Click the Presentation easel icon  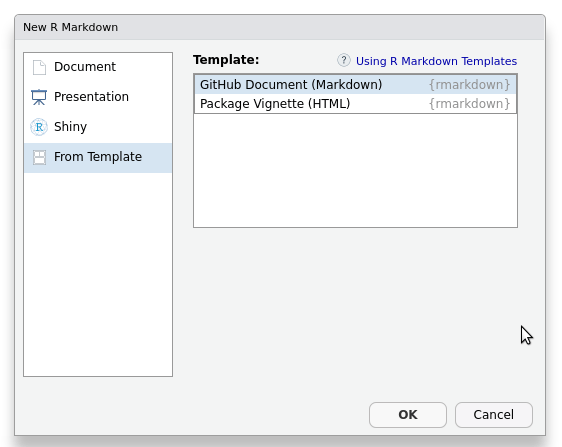click(x=39, y=97)
